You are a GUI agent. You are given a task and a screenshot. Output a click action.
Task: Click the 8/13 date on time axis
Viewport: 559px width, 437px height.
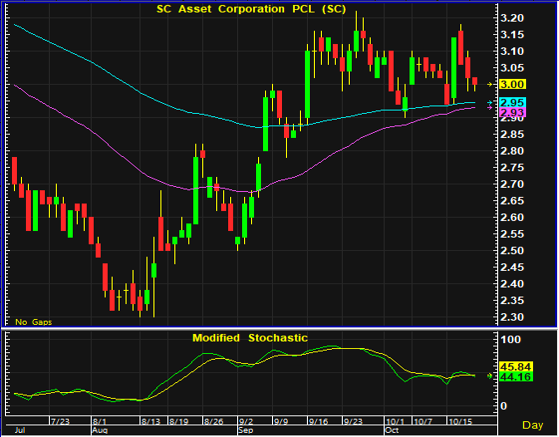pos(151,422)
